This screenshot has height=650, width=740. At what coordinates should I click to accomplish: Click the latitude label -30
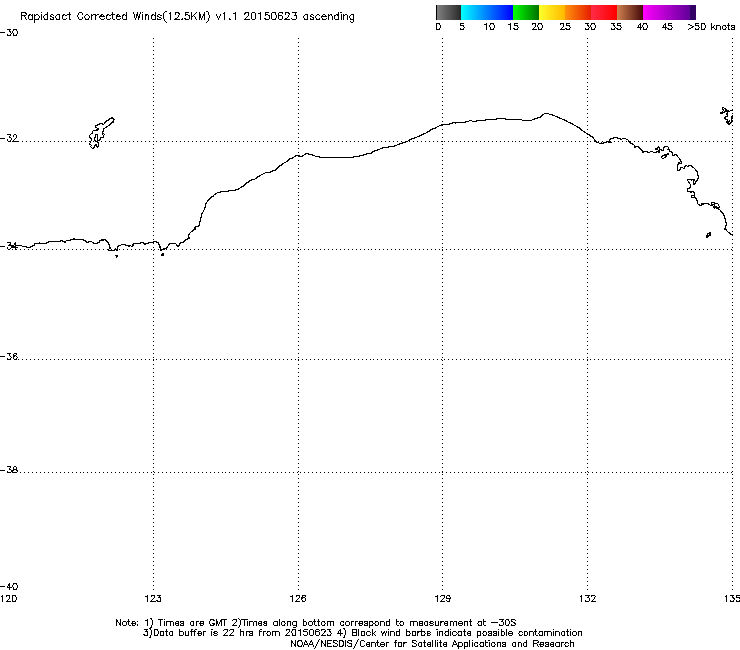[9, 33]
